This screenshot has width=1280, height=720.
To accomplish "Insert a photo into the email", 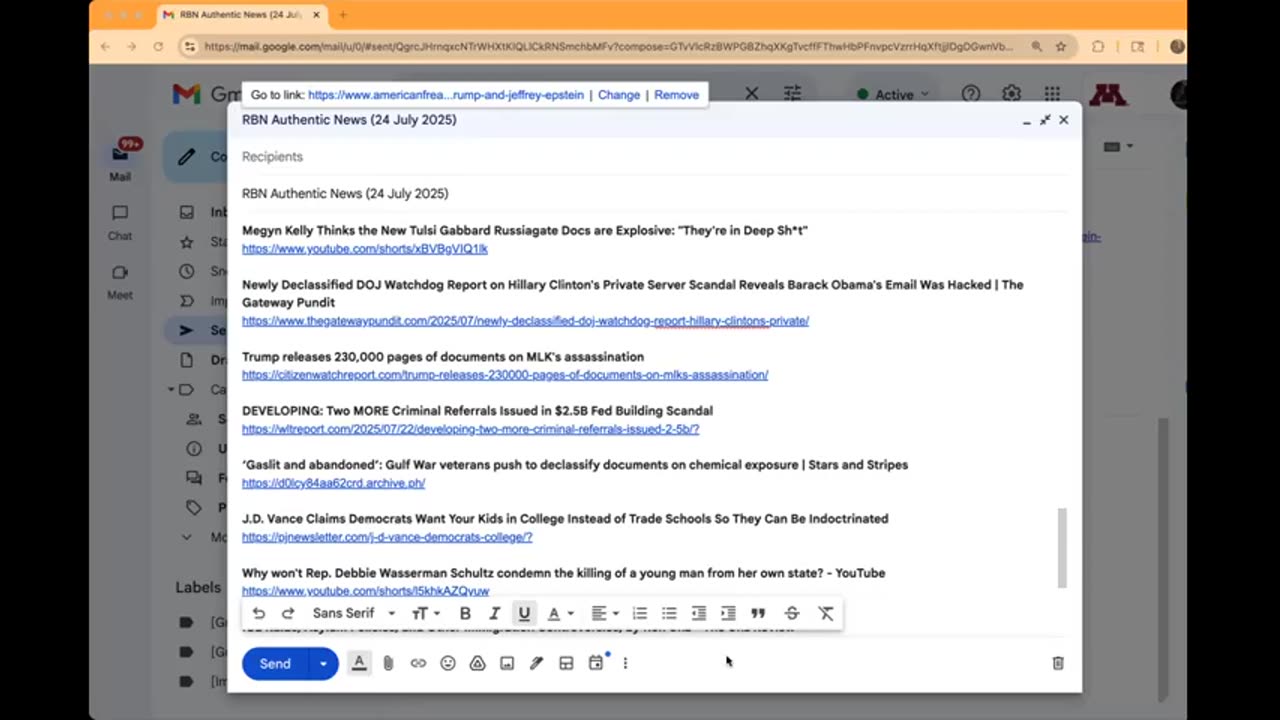I will pos(507,663).
